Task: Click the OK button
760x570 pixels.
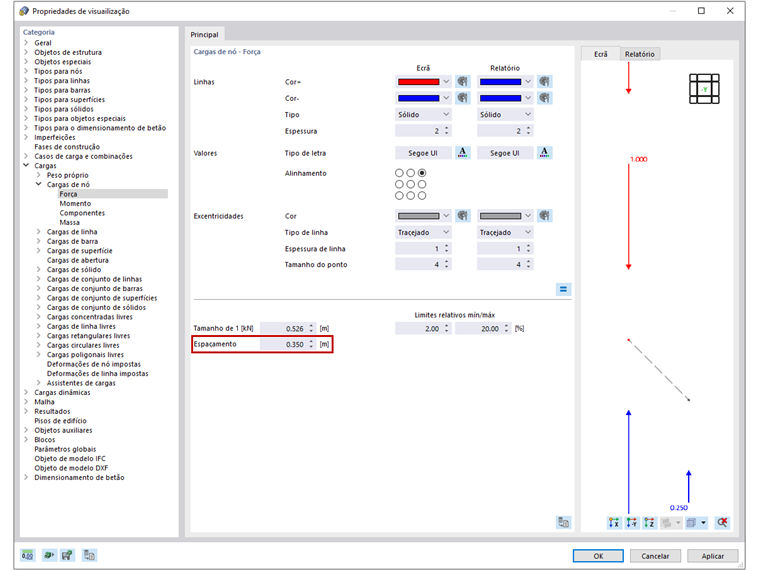Action: tap(598, 555)
